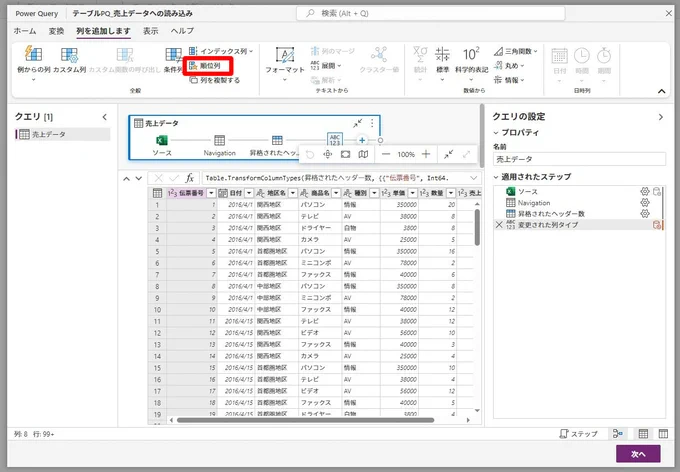The height and width of the screenshot is (472, 680).
Task: Toggle the diagram mini-map icon
Action: [363, 154]
